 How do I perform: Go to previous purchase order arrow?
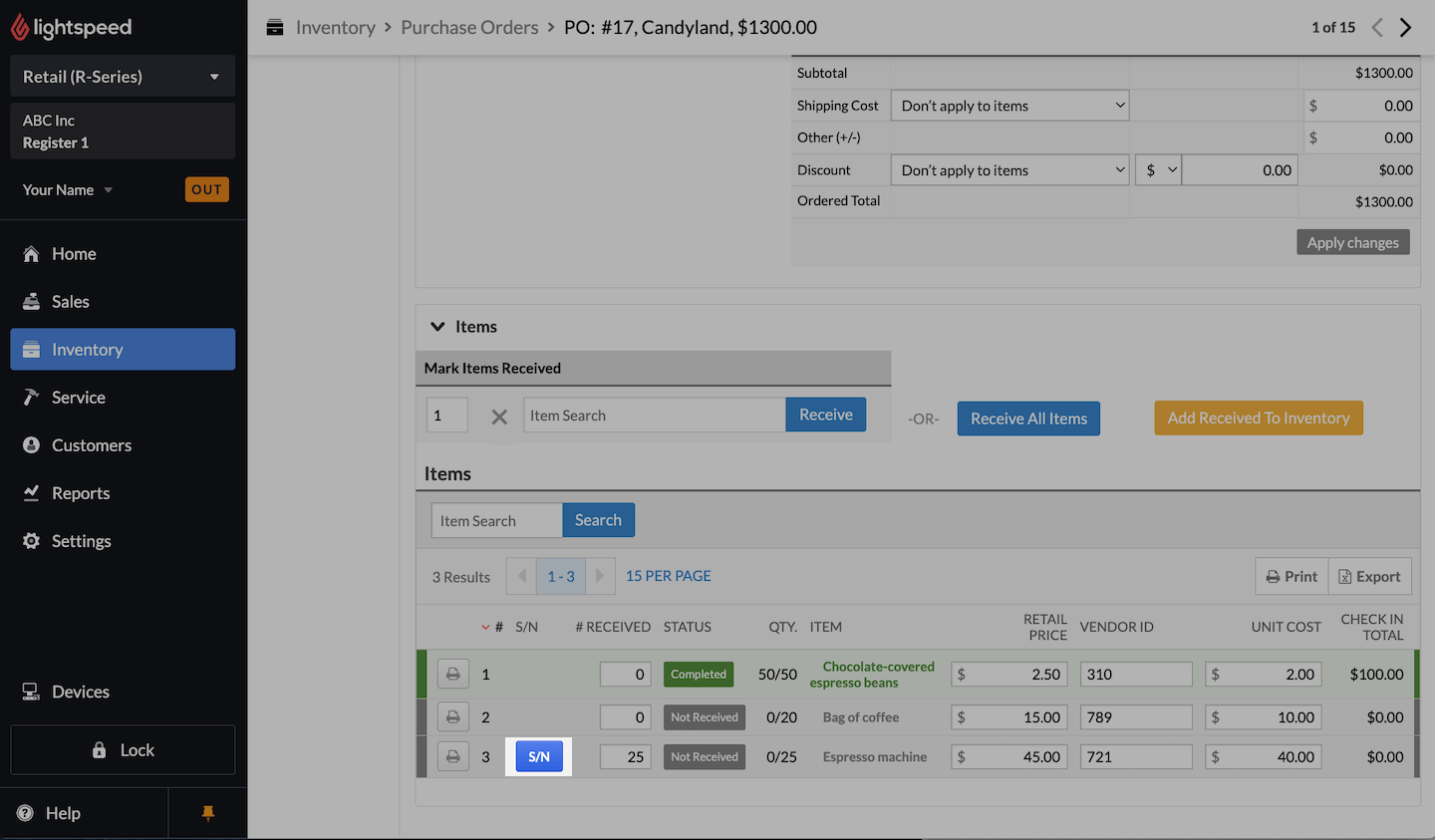point(1377,28)
